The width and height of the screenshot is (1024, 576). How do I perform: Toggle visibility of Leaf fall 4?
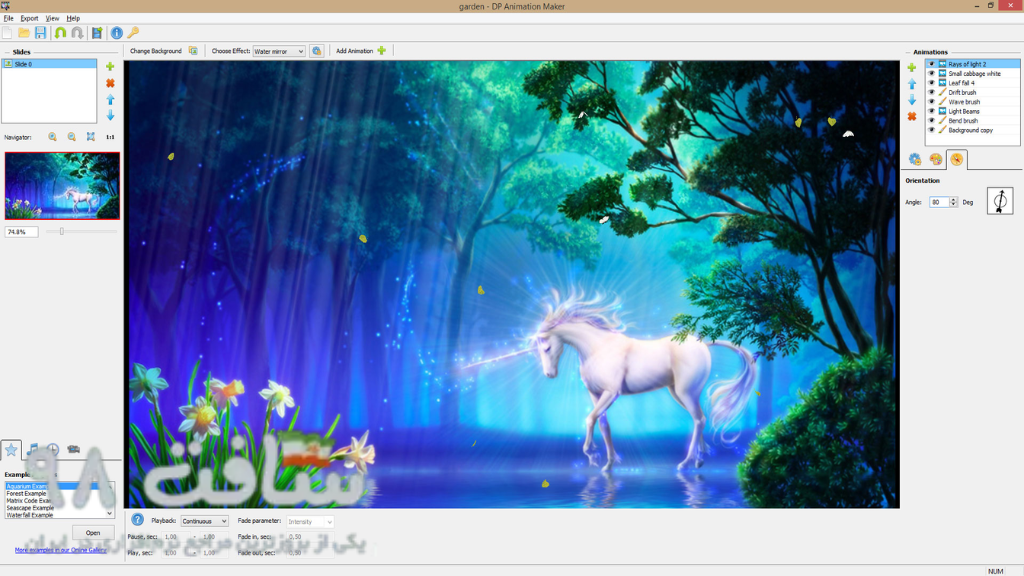932,83
